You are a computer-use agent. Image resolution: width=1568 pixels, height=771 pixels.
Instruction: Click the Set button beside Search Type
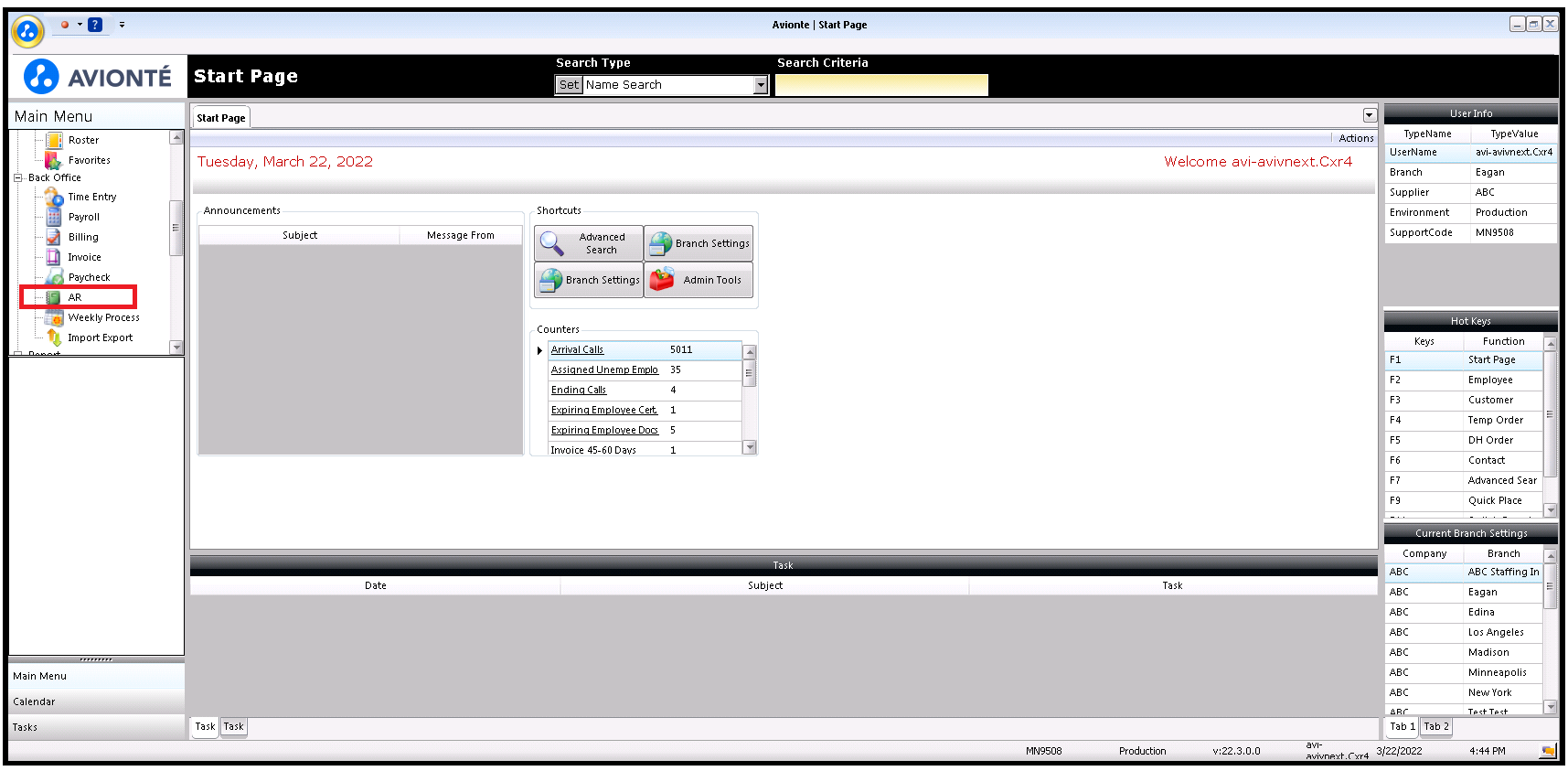[x=569, y=84]
